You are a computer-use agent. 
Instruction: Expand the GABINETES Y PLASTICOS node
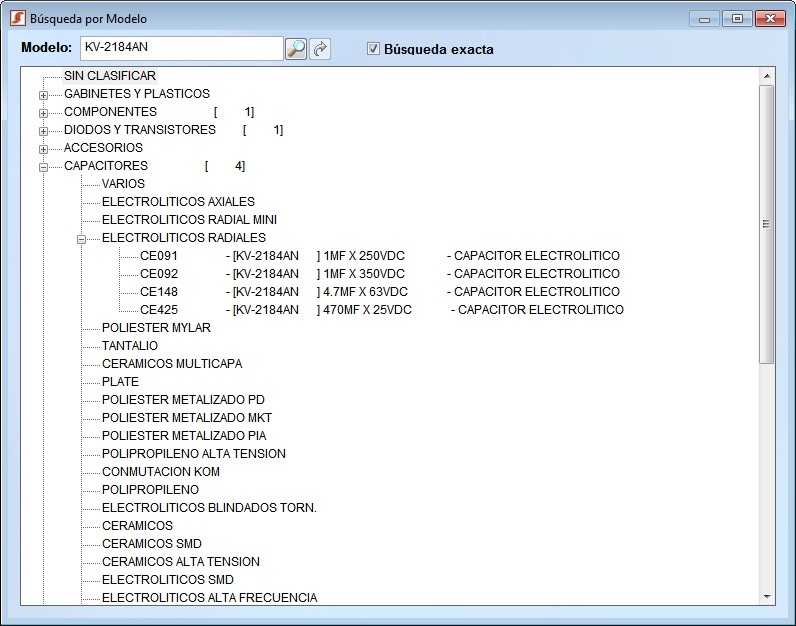[x=44, y=95]
